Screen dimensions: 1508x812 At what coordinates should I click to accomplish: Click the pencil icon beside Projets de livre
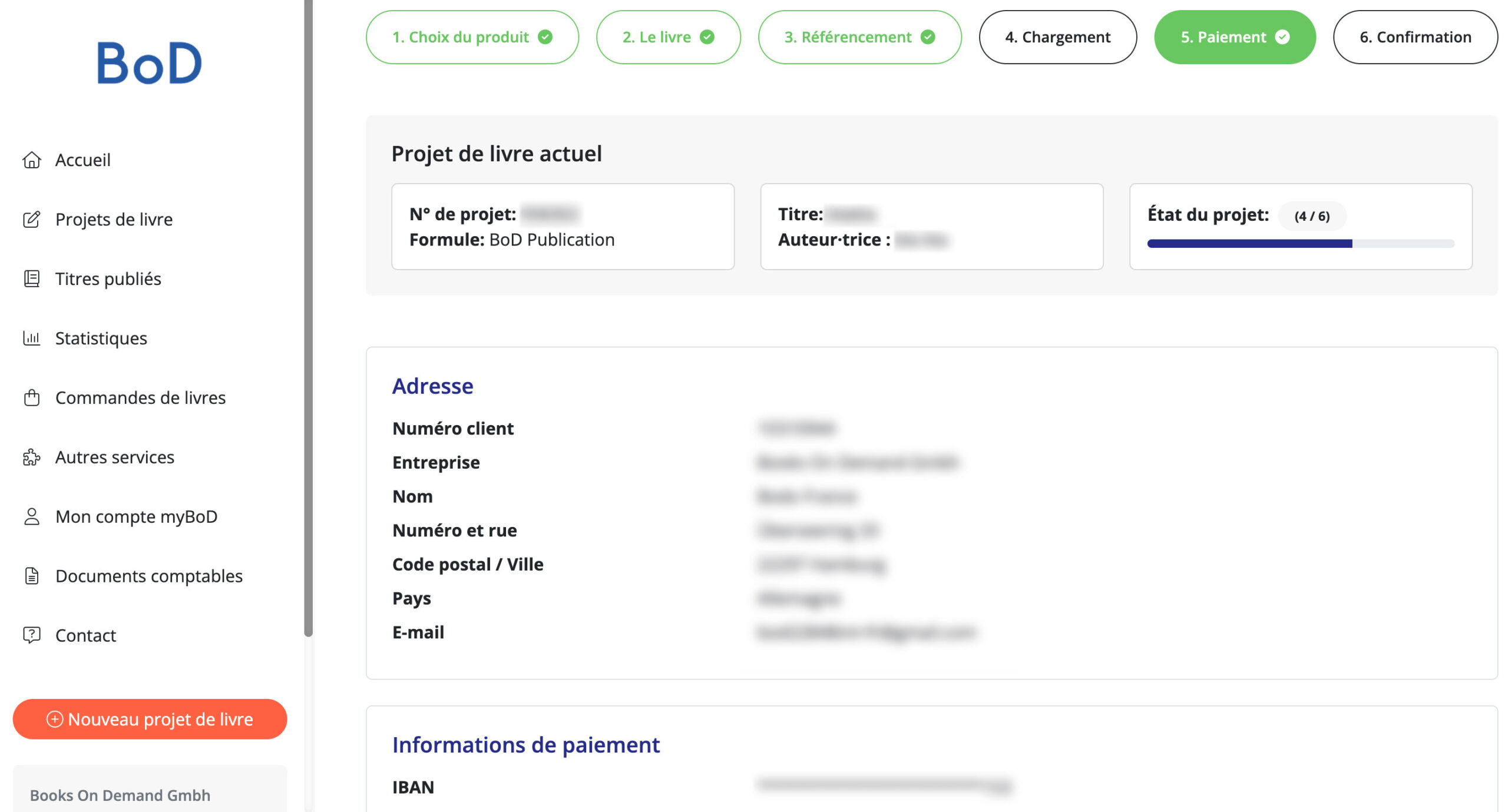pyautogui.click(x=32, y=219)
